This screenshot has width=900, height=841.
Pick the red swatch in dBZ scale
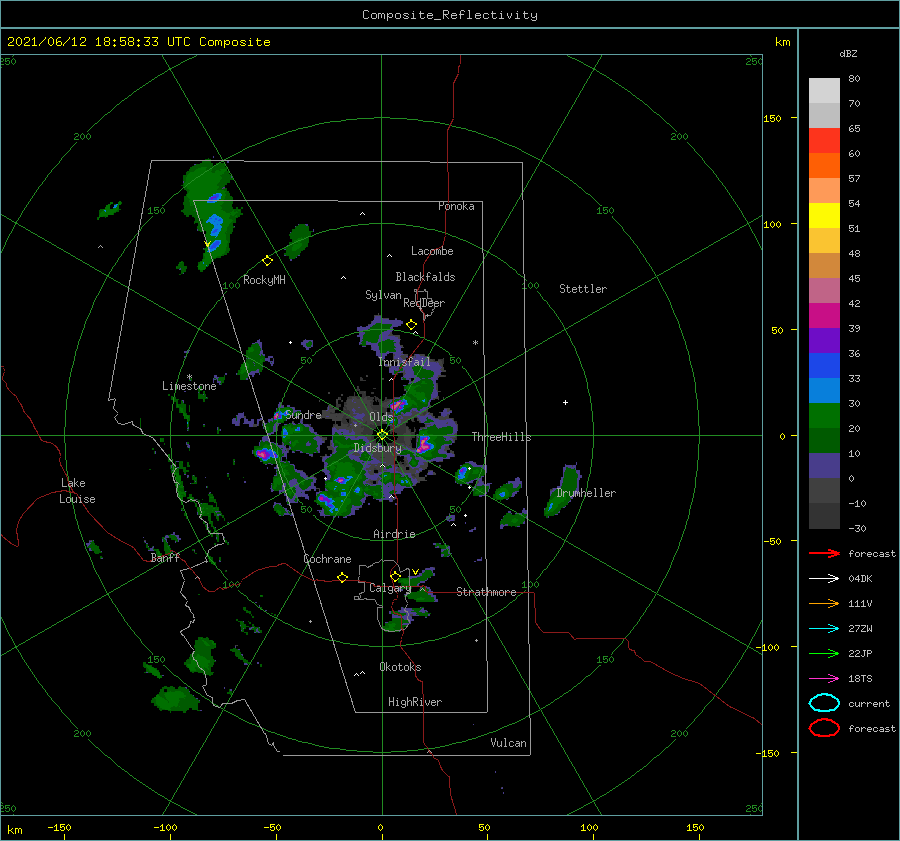click(824, 141)
